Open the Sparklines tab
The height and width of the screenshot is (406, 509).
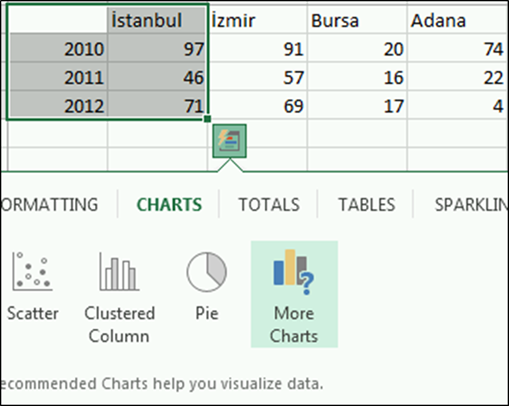tap(471, 204)
